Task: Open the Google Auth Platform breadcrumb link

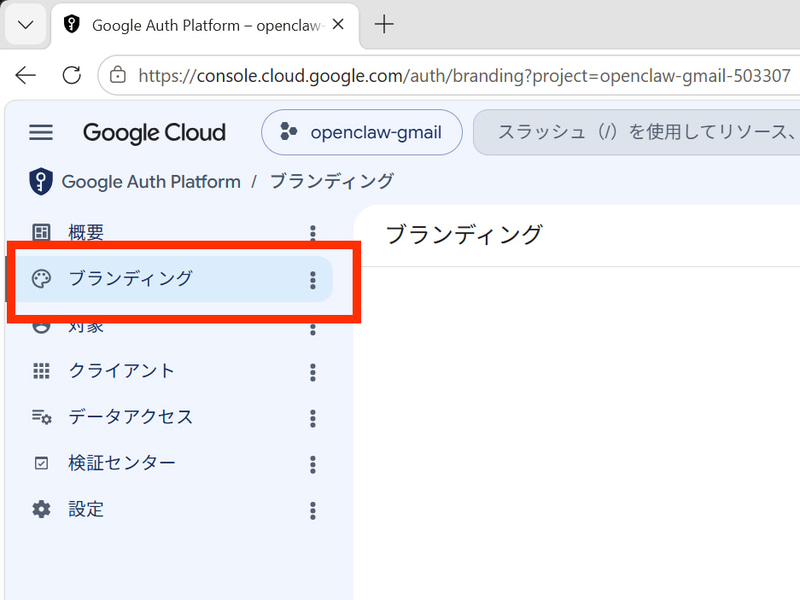Action: coord(151,182)
